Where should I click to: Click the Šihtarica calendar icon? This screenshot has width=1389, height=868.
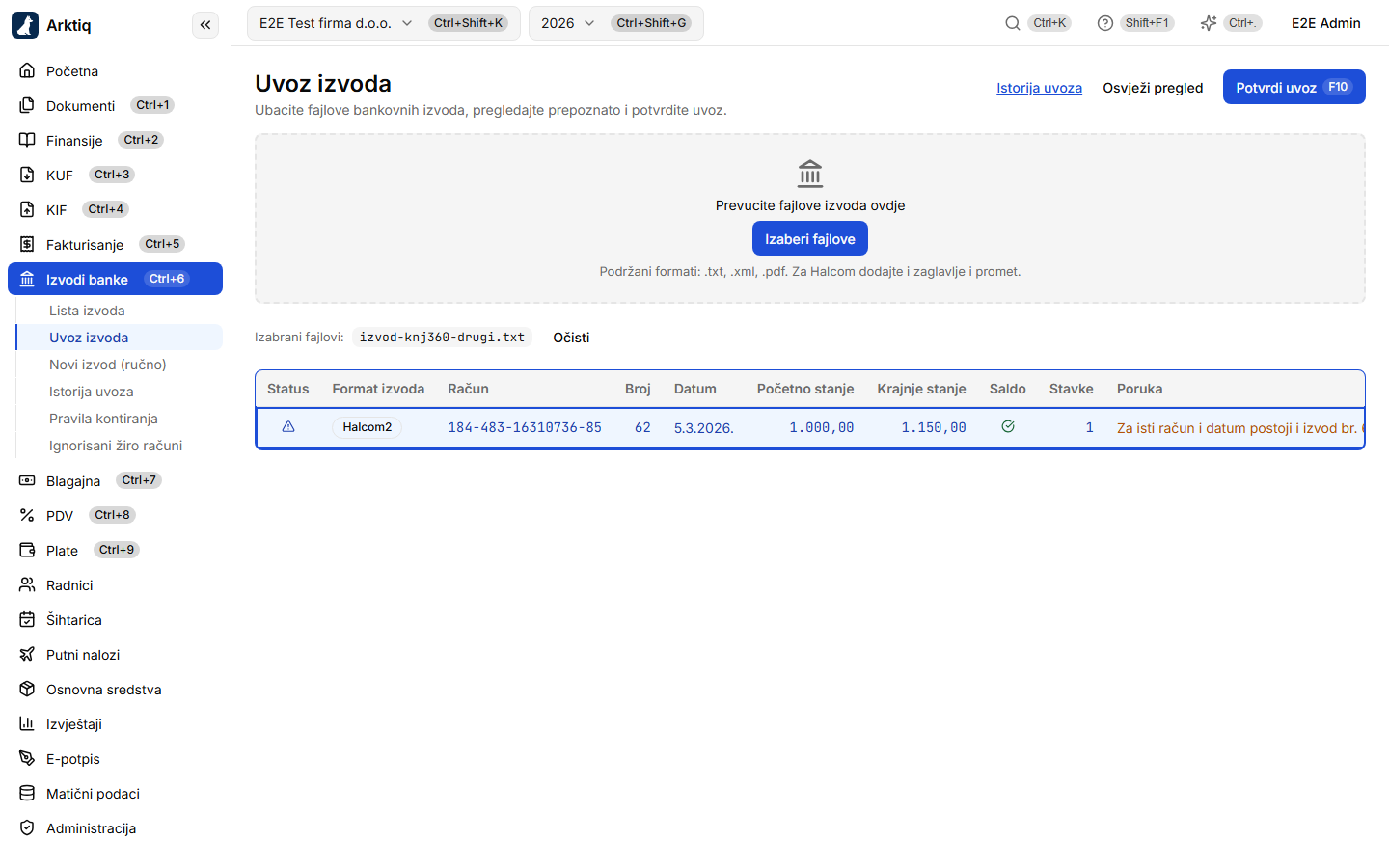[27, 619]
